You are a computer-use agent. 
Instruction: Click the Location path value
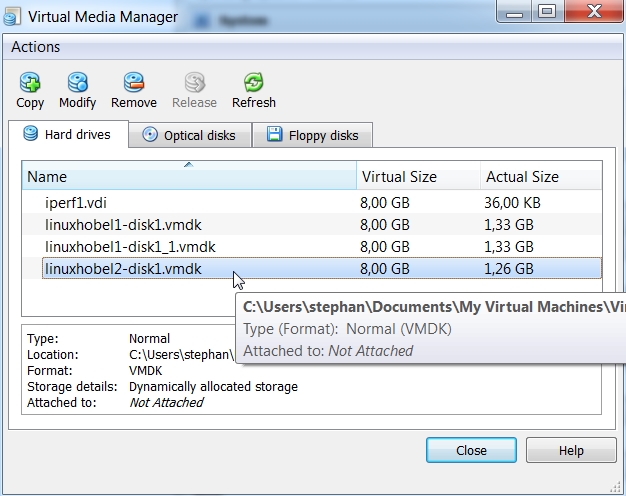tap(181, 355)
